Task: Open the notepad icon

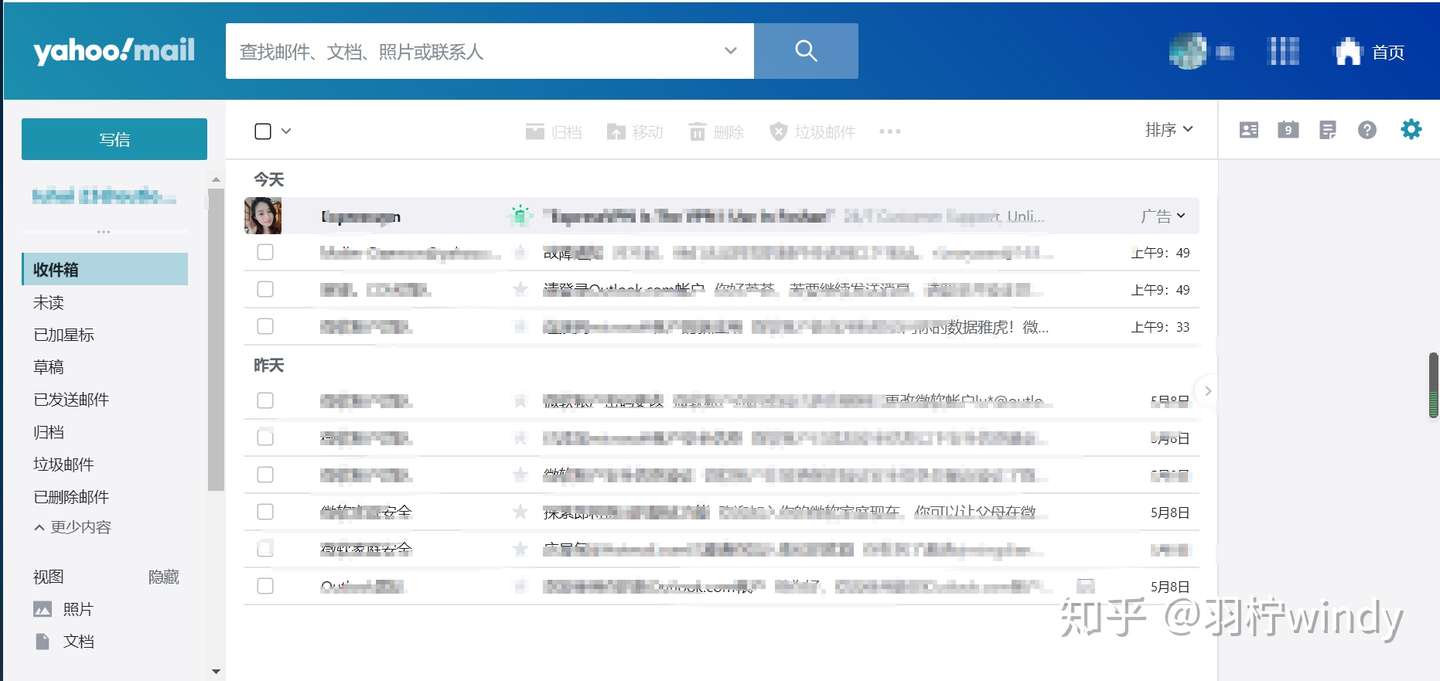Action: (x=1328, y=130)
